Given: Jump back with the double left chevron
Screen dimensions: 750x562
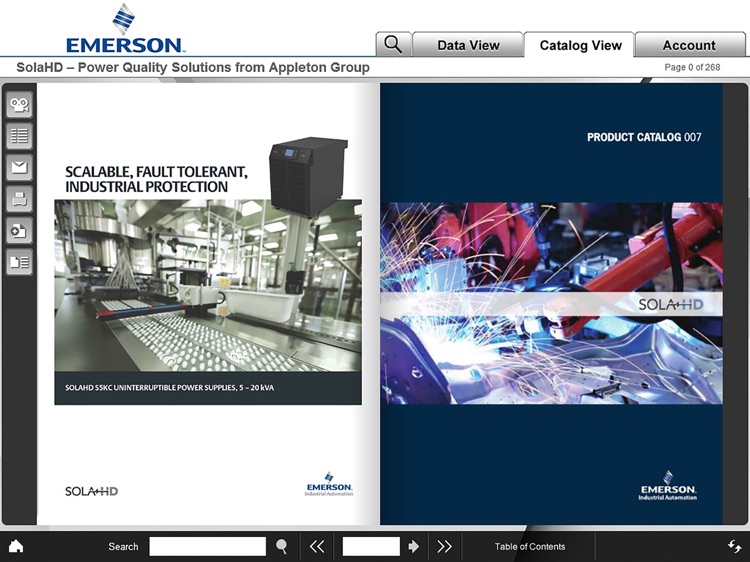Looking at the screenshot, I should click(317, 546).
